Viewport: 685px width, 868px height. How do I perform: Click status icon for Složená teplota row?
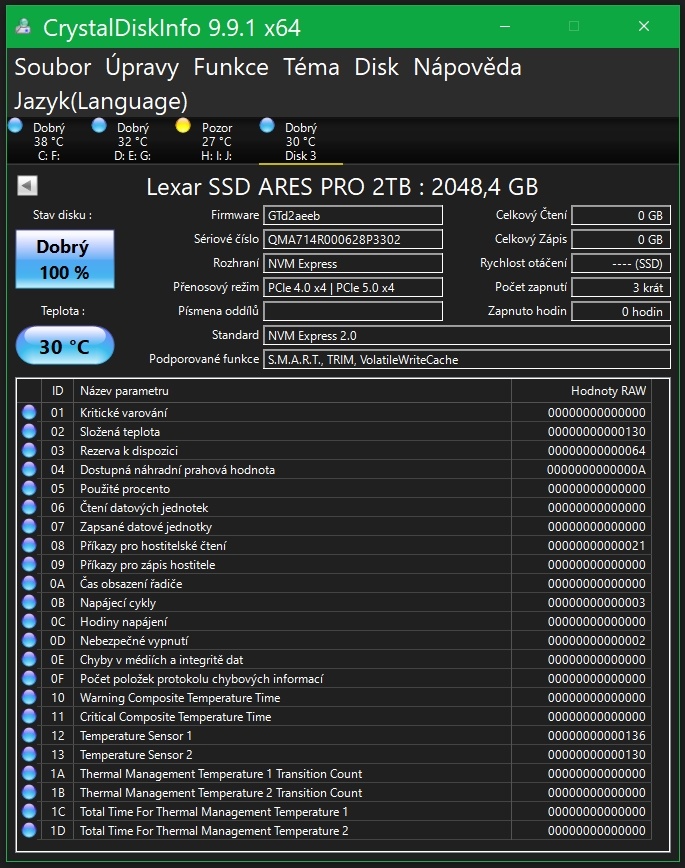click(x=29, y=431)
